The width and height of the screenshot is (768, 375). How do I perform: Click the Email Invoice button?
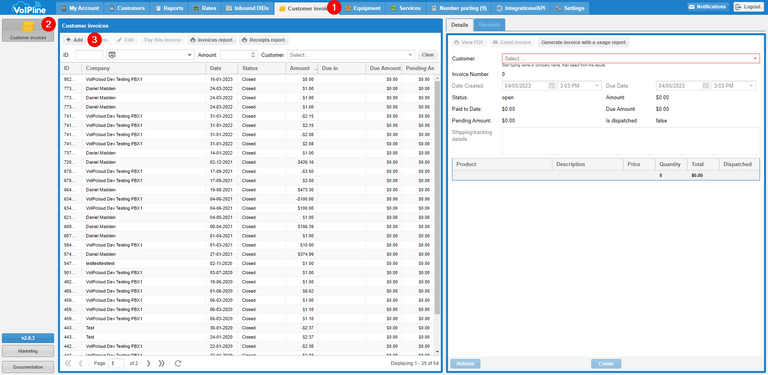[x=512, y=43]
